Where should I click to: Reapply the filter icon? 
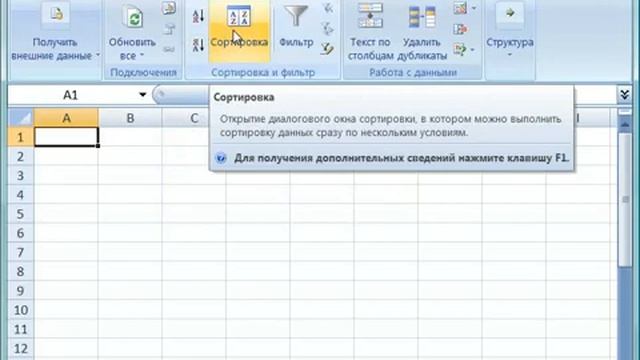(327, 29)
